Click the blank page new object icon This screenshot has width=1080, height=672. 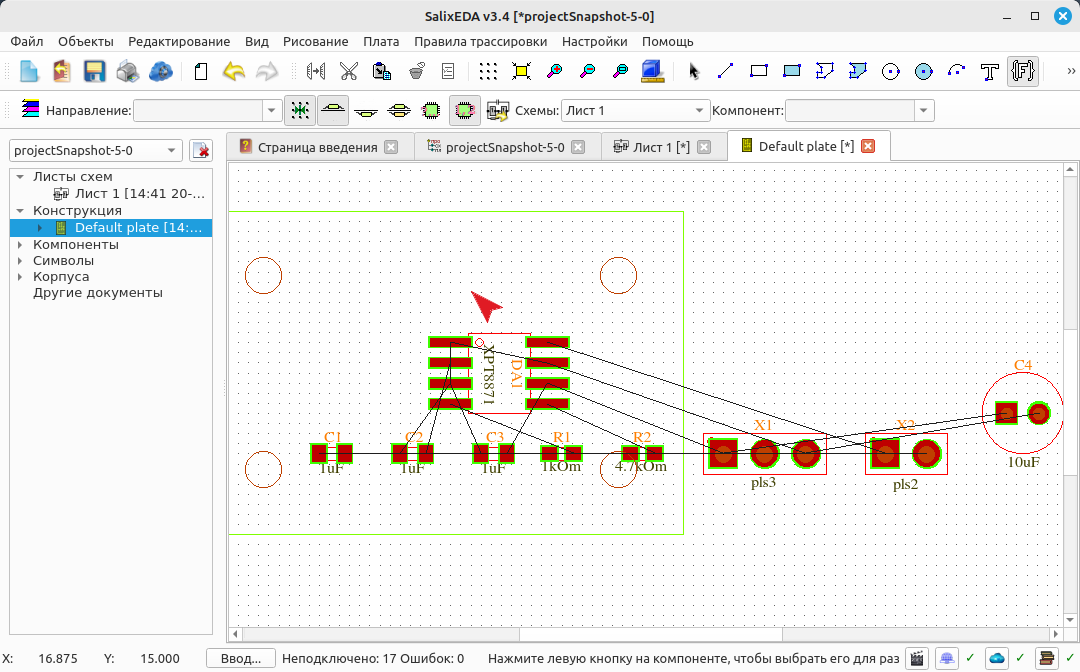200,71
